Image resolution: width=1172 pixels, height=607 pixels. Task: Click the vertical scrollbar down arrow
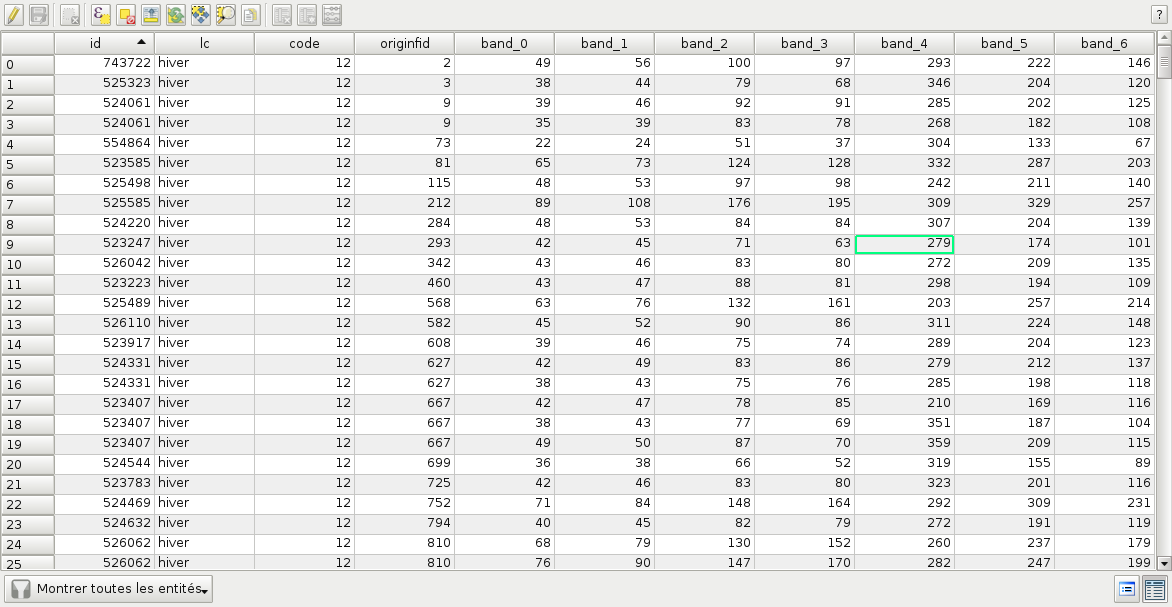pos(1164,563)
